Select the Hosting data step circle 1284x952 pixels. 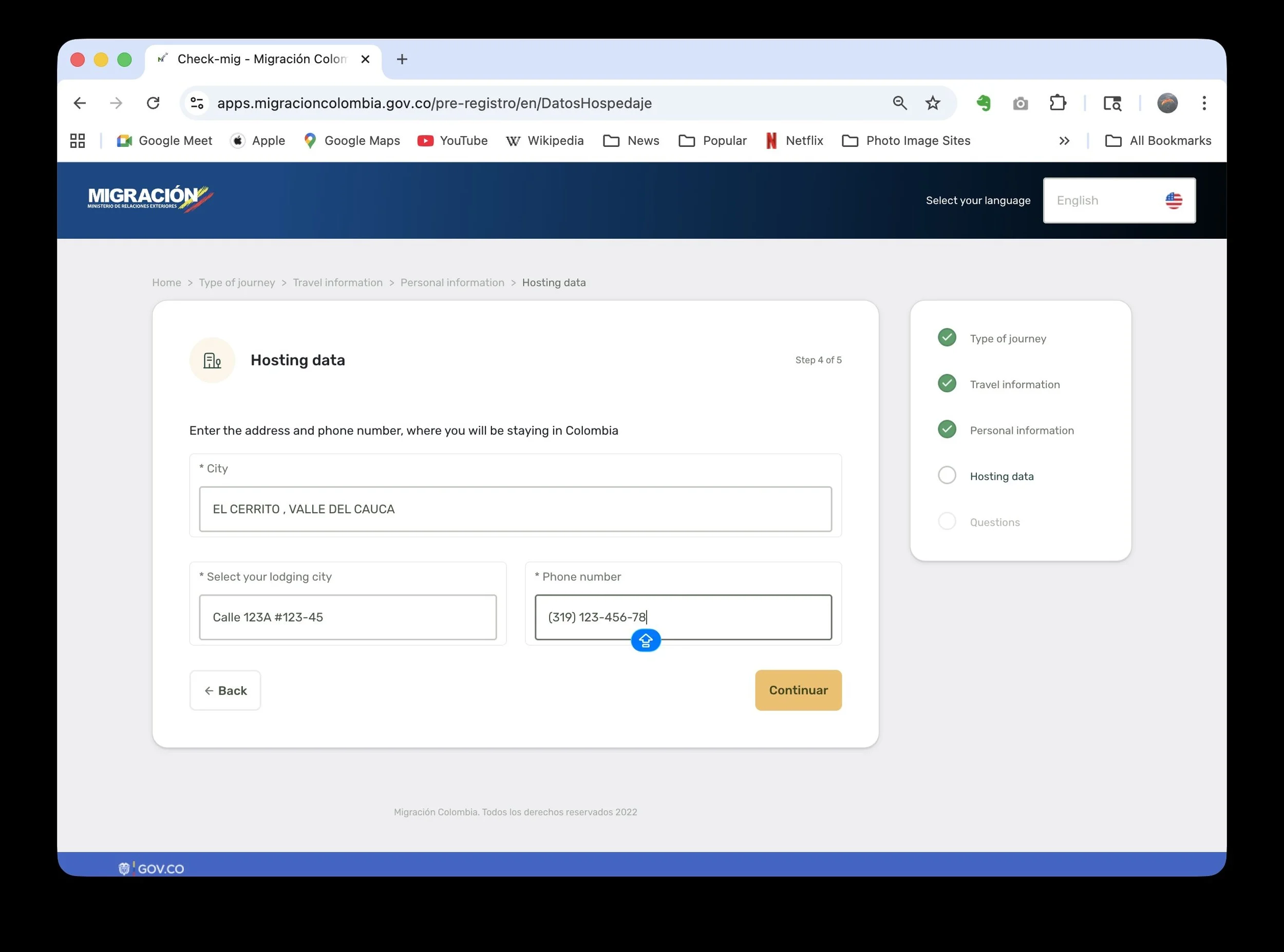947,475
